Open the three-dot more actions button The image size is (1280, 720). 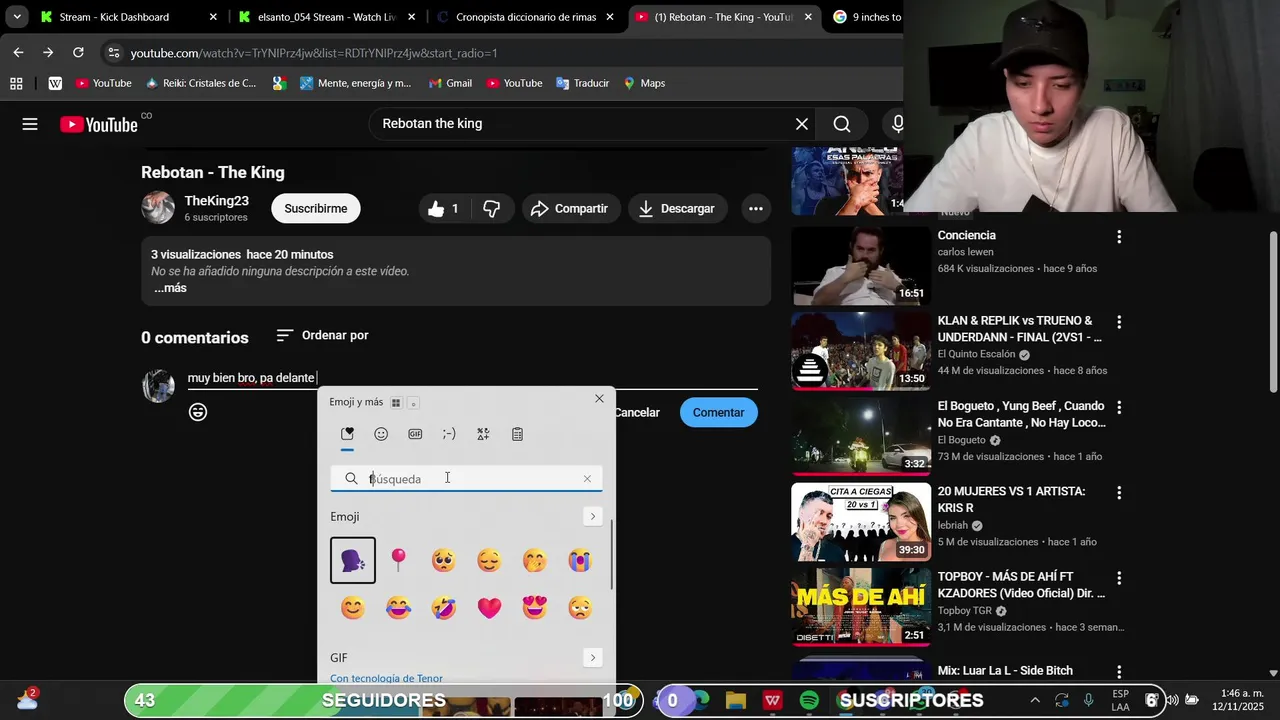coord(756,208)
